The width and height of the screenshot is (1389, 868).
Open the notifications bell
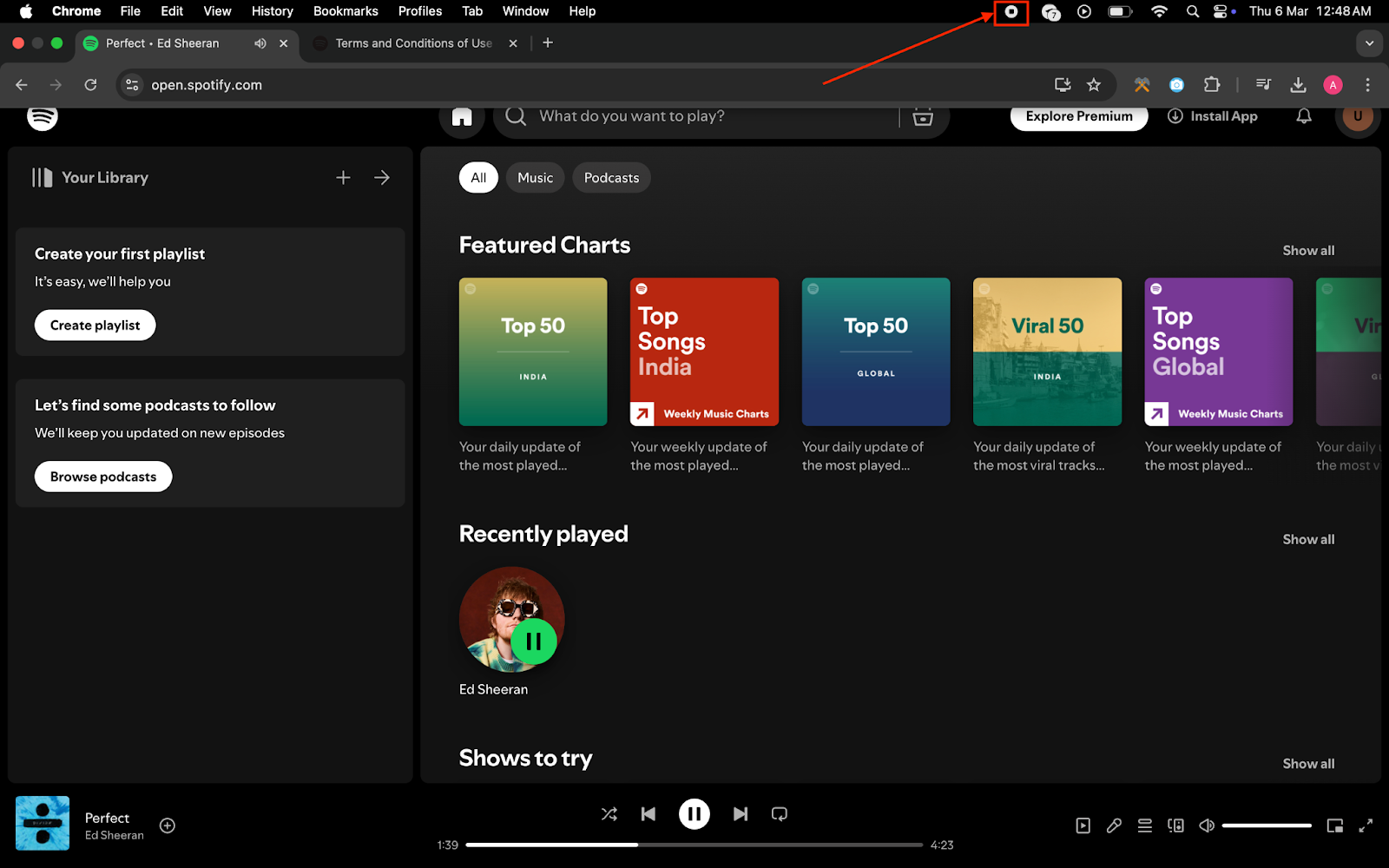pos(1303,116)
